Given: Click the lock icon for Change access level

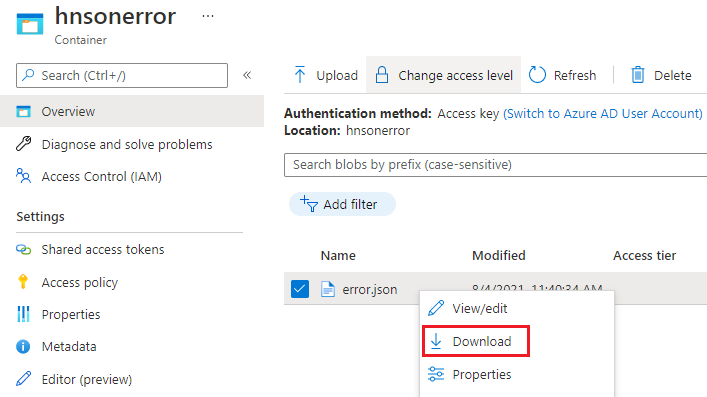Looking at the screenshot, I should coord(382,75).
